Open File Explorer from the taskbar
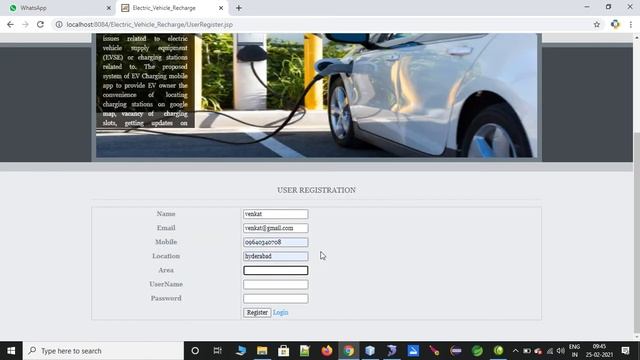Image resolution: width=640 pixels, height=360 pixels. coord(262,351)
